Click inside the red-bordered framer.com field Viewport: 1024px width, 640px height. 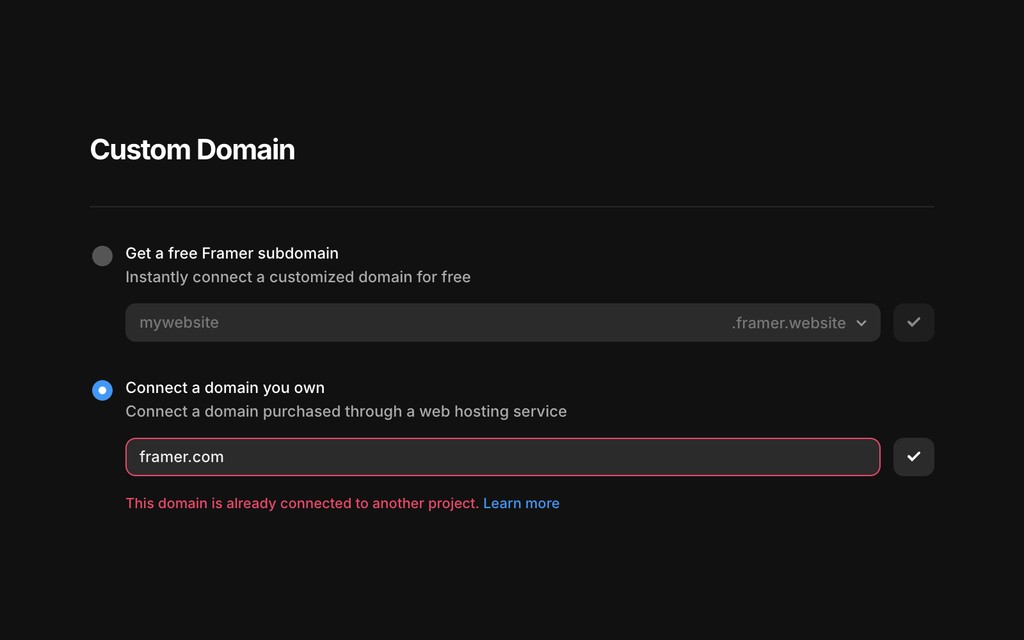400,456
